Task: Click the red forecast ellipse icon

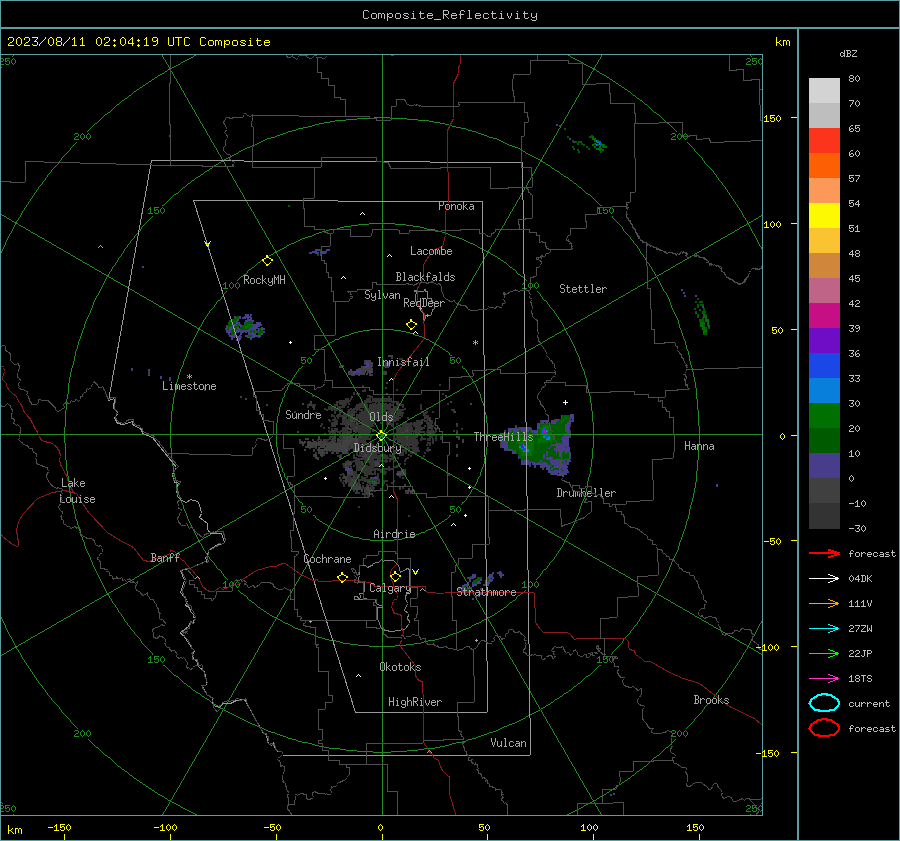Action: click(x=824, y=728)
